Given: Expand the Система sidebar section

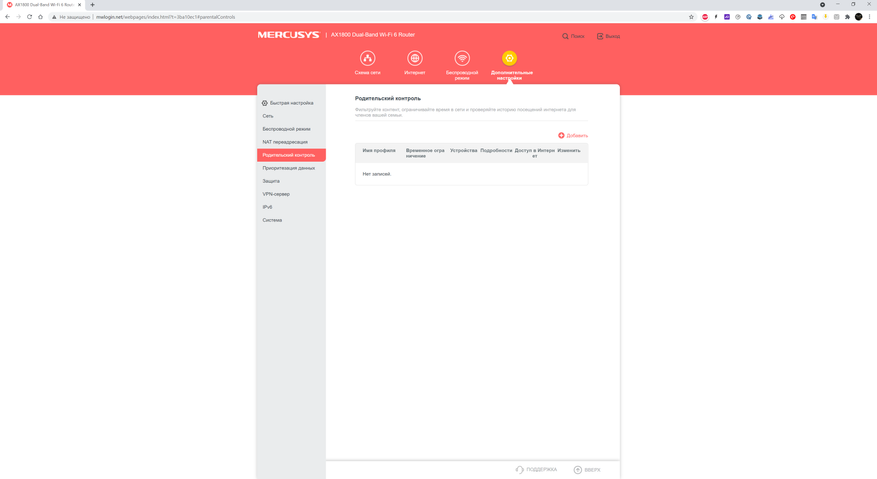Looking at the screenshot, I should tap(272, 220).
